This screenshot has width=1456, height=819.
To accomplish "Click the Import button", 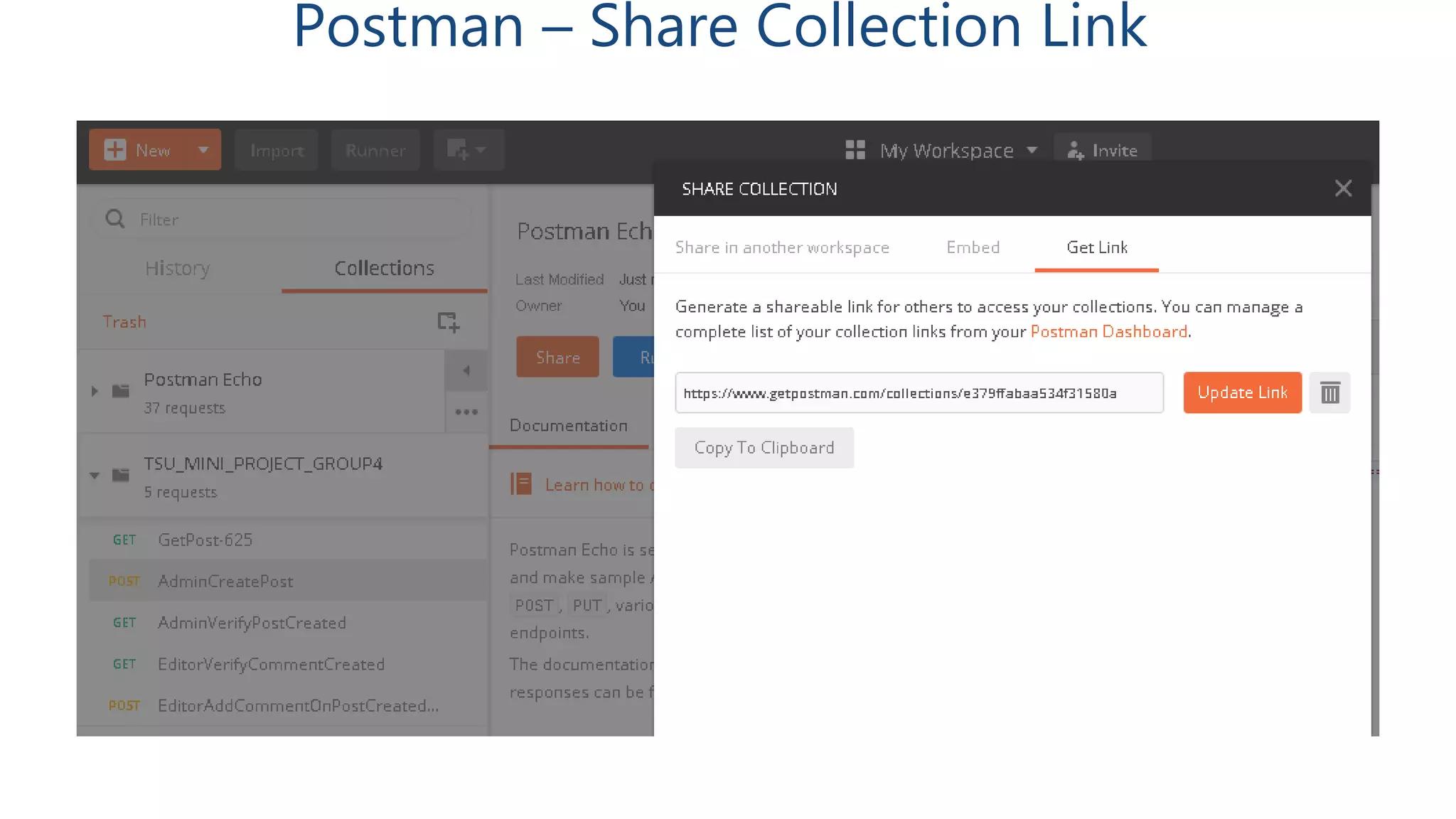I will click(x=277, y=150).
